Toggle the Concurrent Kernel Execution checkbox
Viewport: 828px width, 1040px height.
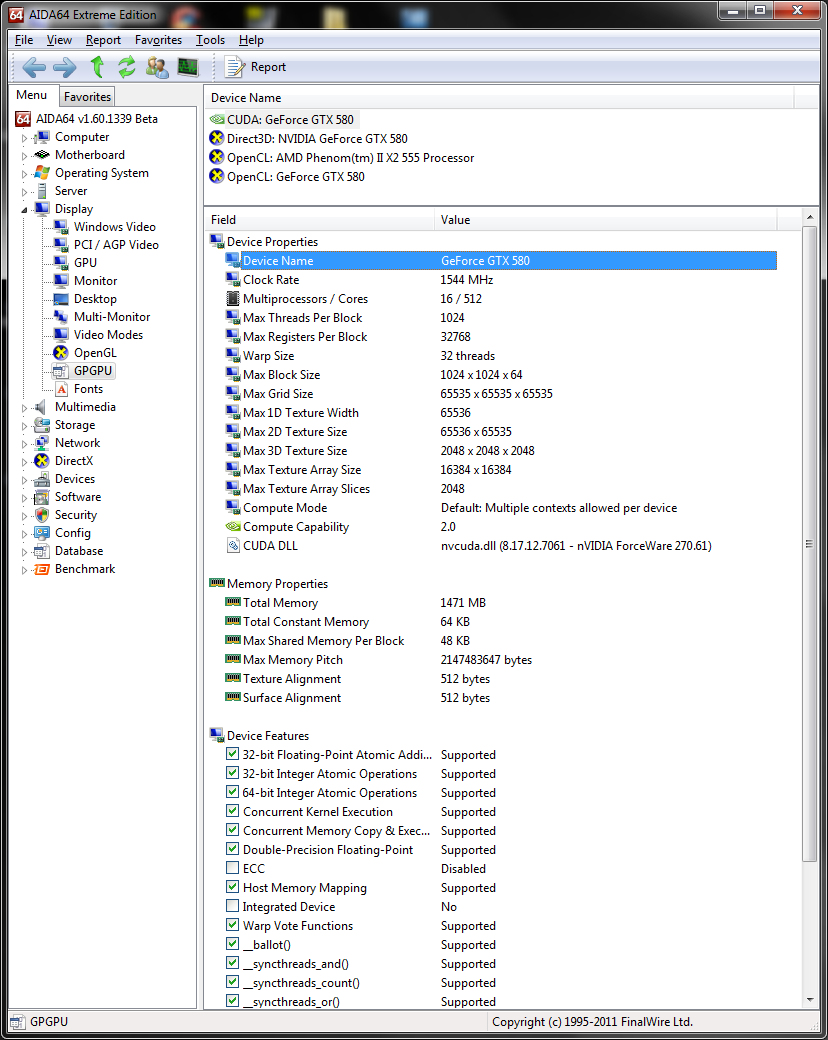click(x=232, y=811)
